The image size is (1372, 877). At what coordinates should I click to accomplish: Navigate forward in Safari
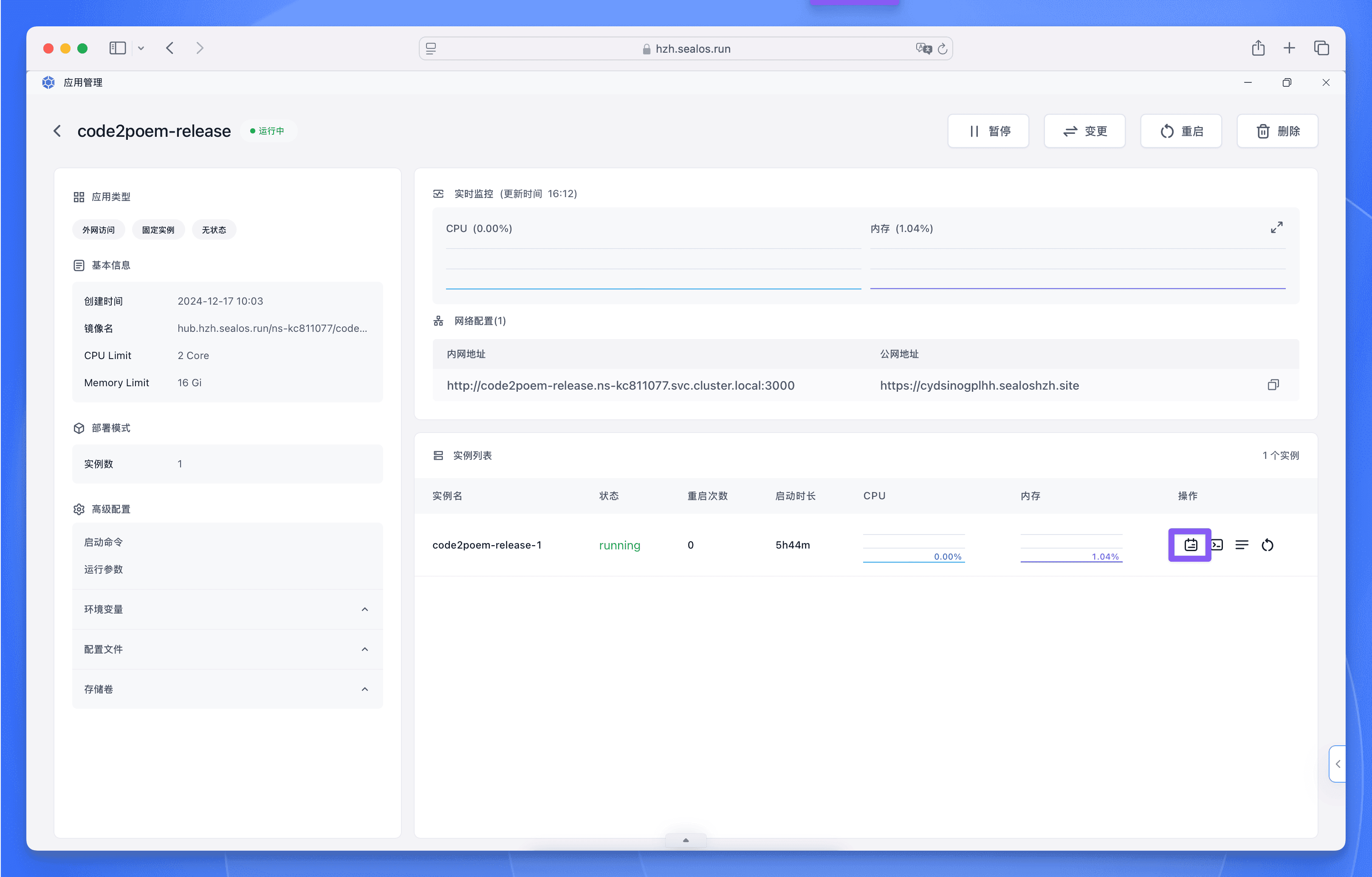[x=199, y=48]
